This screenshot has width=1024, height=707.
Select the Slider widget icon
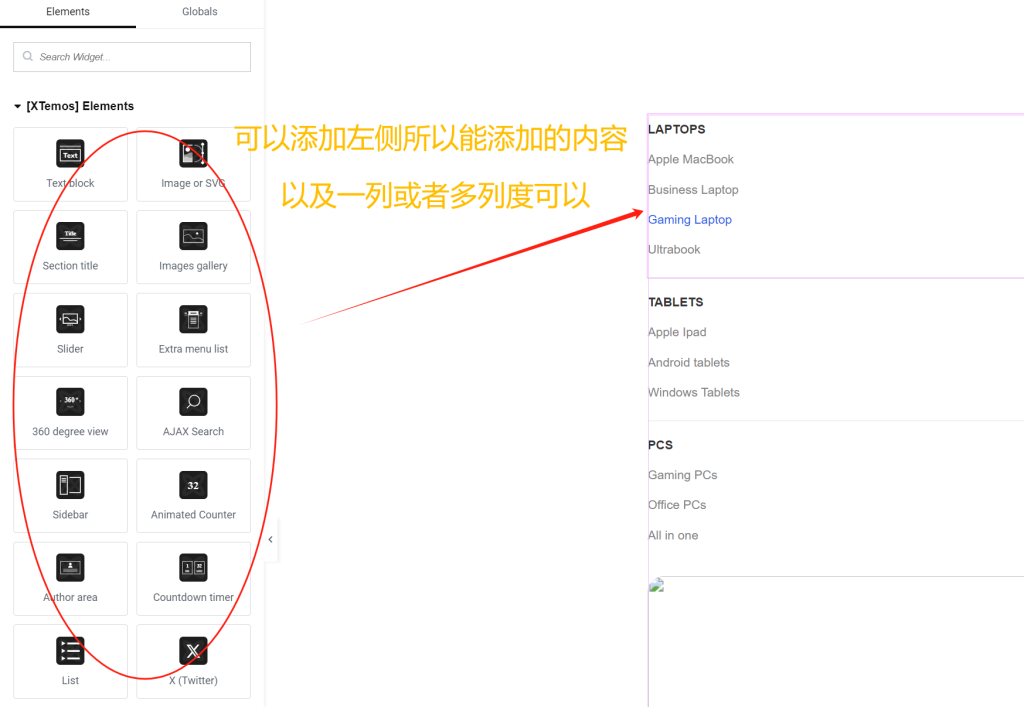[x=70, y=319]
